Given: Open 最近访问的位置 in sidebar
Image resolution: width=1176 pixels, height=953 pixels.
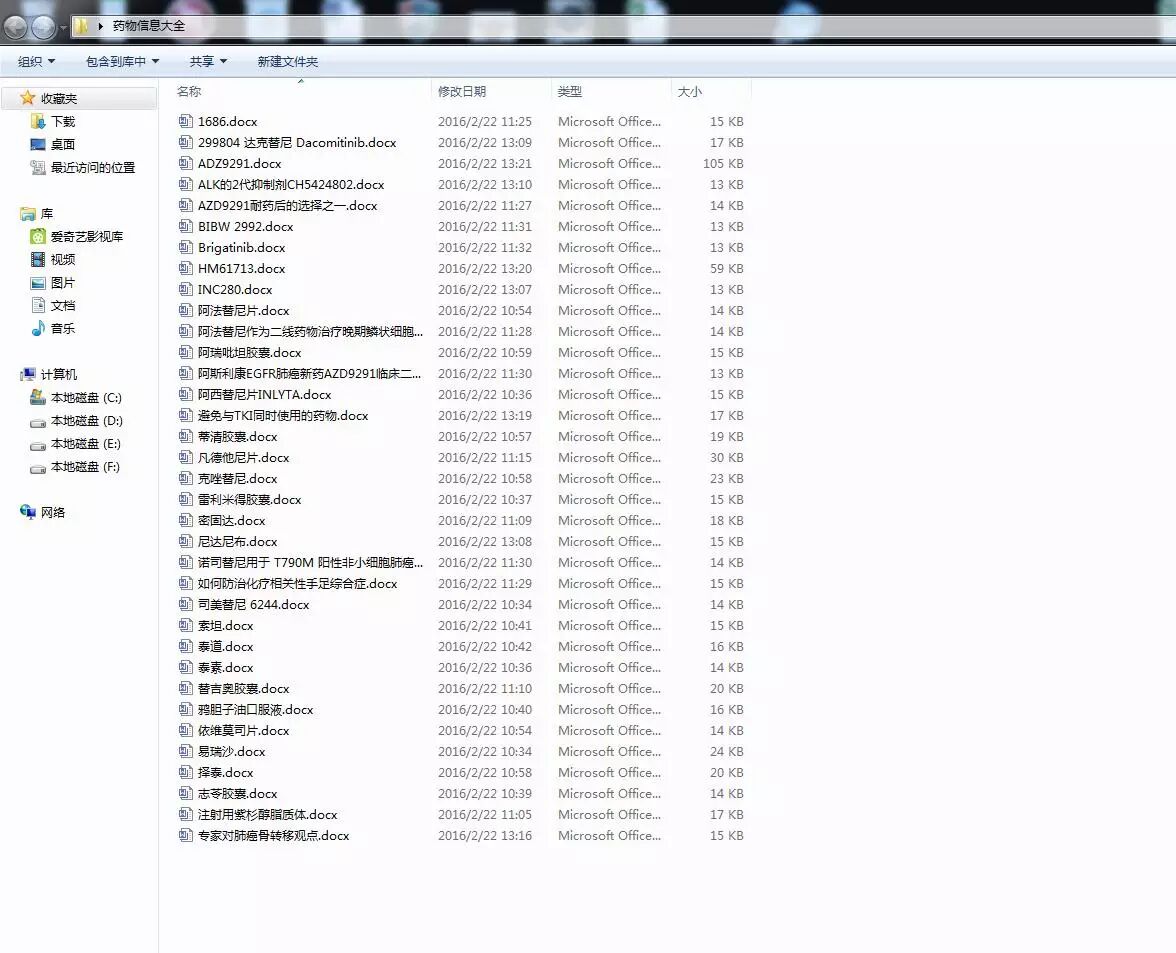Looking at the screenshot, I should pyautogui.click(x=82, y=167).
